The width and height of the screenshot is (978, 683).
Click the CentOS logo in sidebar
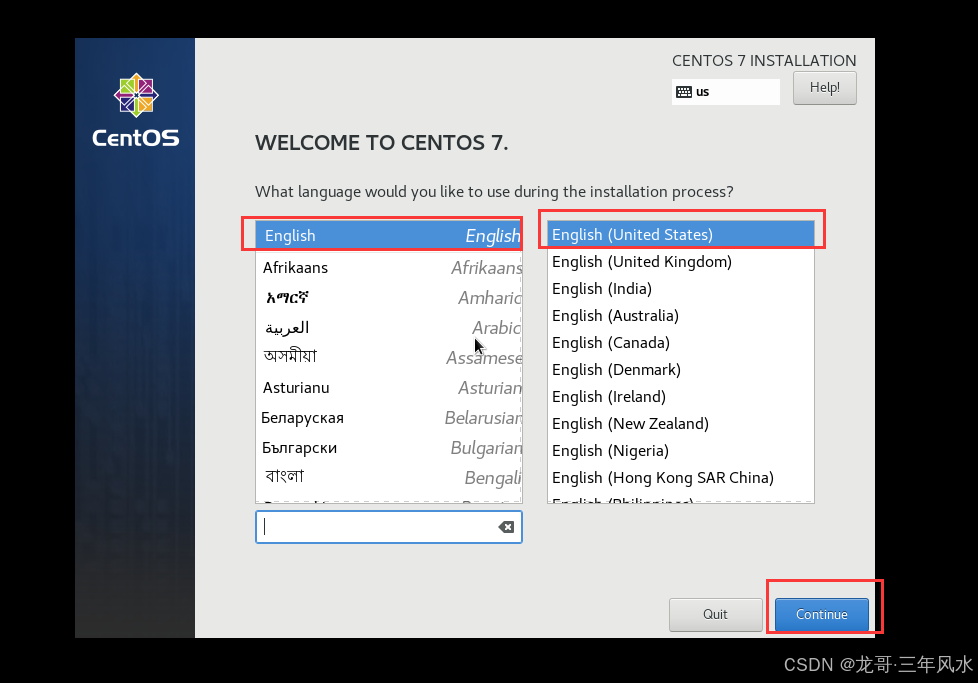click(136, 110)
